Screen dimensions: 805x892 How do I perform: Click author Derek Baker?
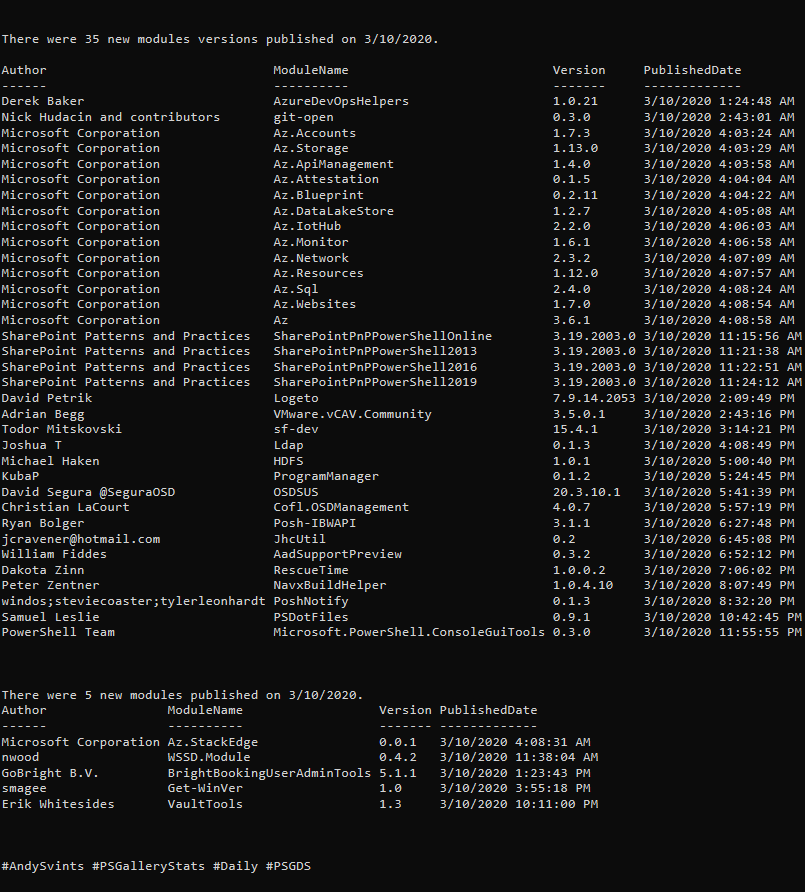click(43, 101)
